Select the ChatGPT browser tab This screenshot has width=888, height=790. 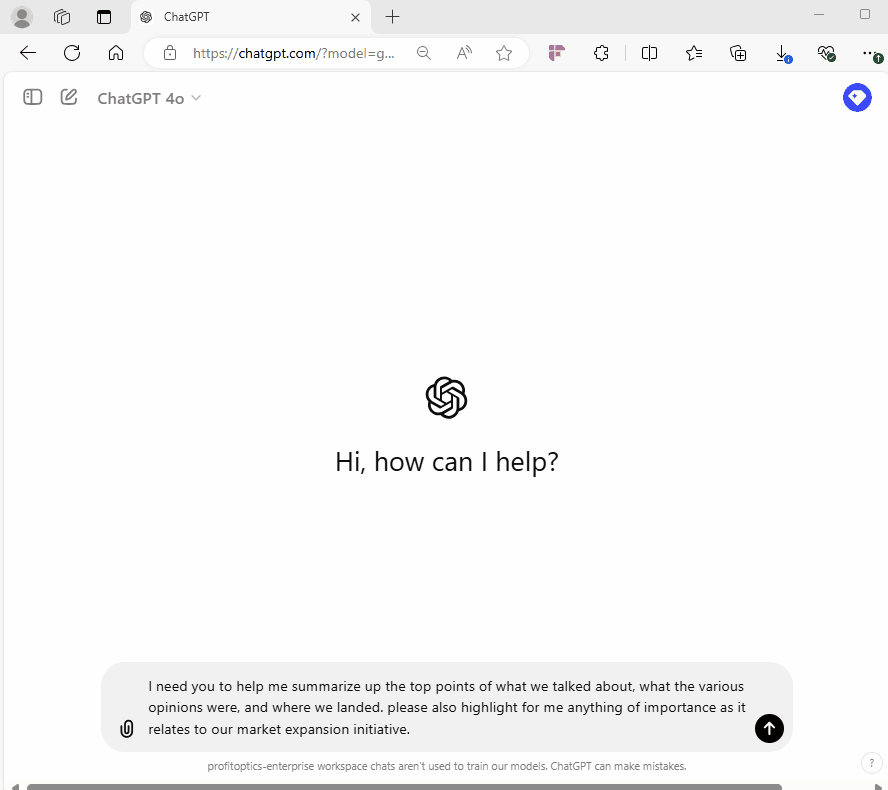250,17
